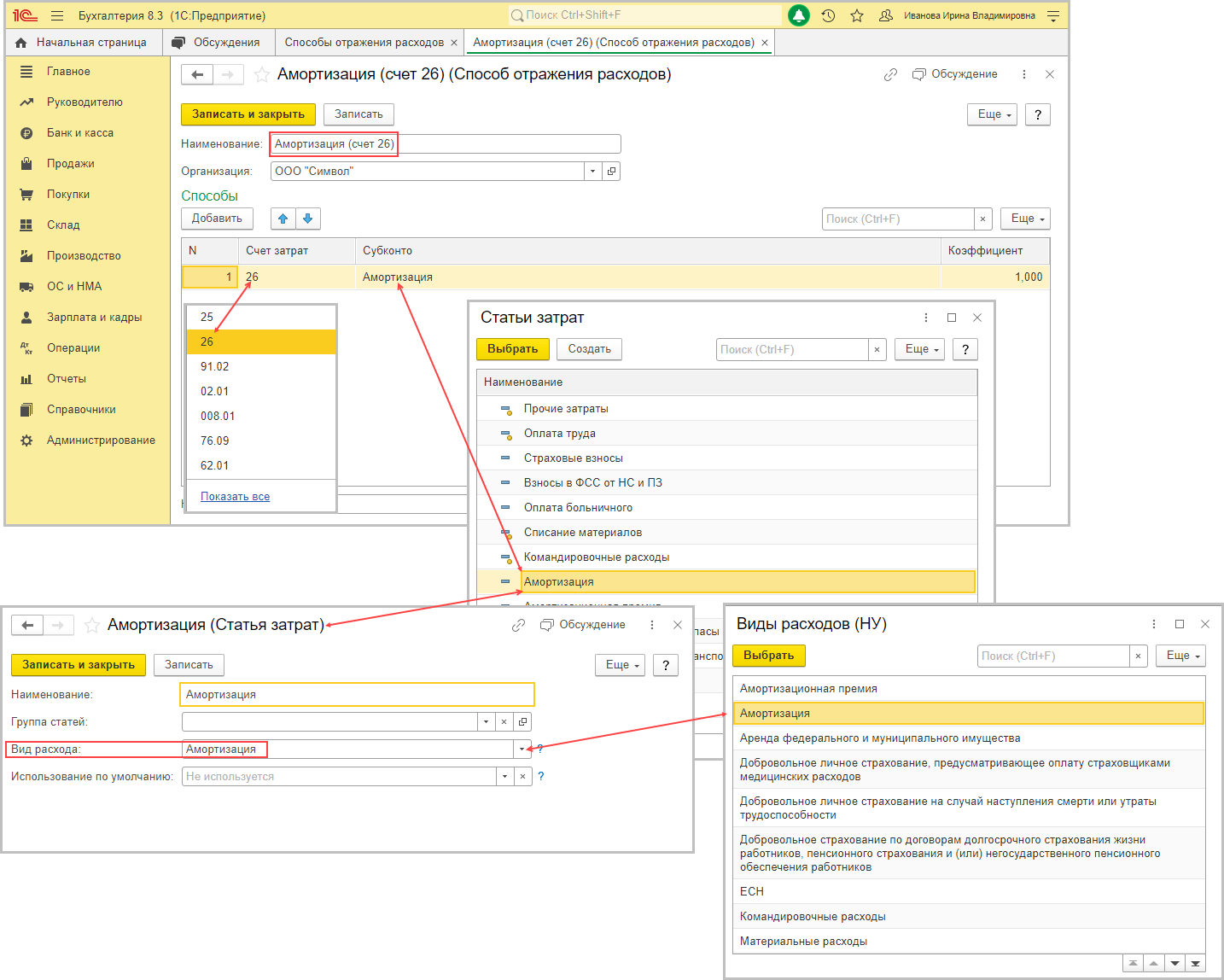The height and width of the screenshot is (980, 1224).
Task: Click Выбрать in Статьи затрат window
Action: (512, 349)
